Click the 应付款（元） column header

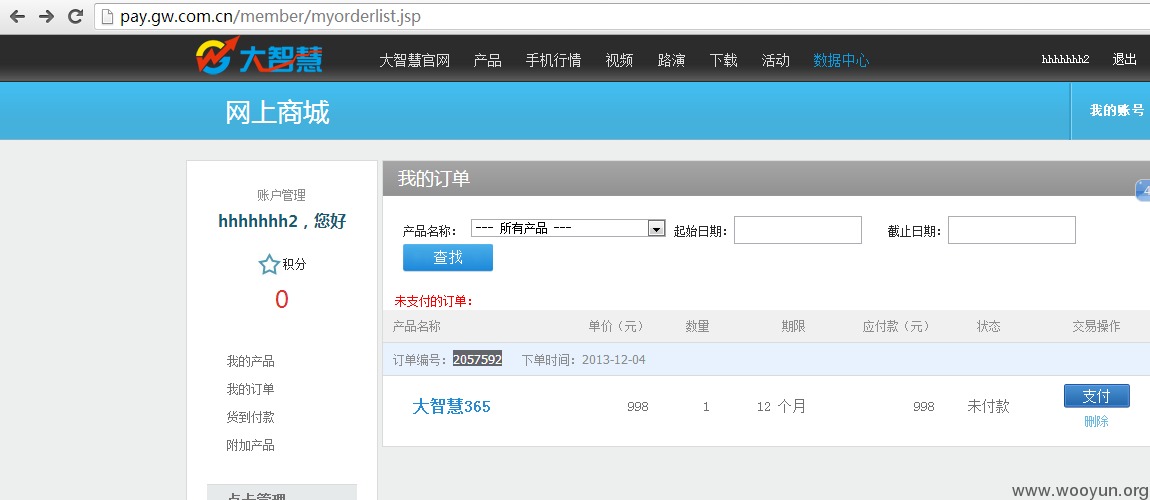[x=896, y=326]
